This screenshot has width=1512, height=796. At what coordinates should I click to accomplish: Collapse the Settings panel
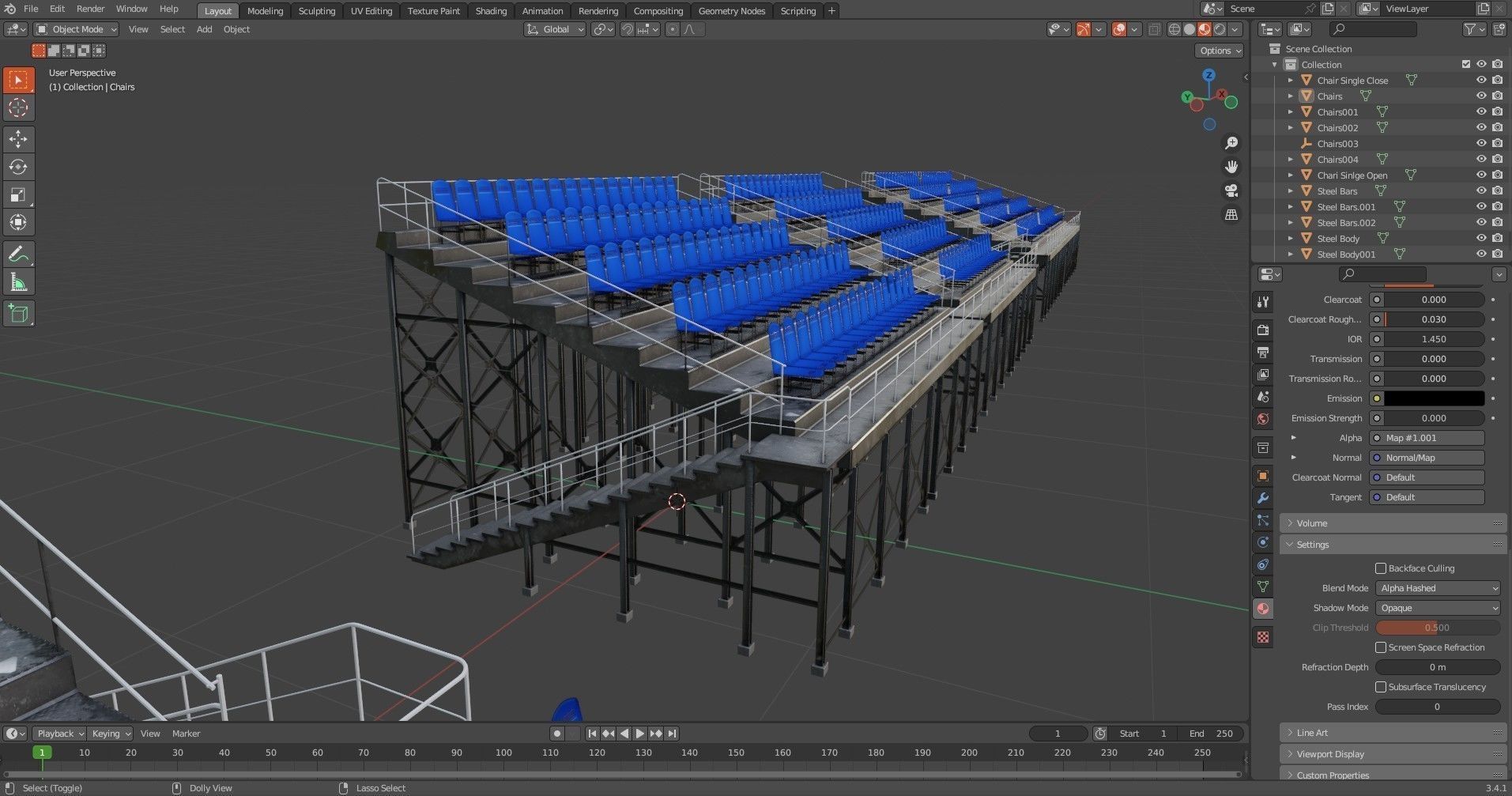pyautogui.click(x=1393, y=545)
